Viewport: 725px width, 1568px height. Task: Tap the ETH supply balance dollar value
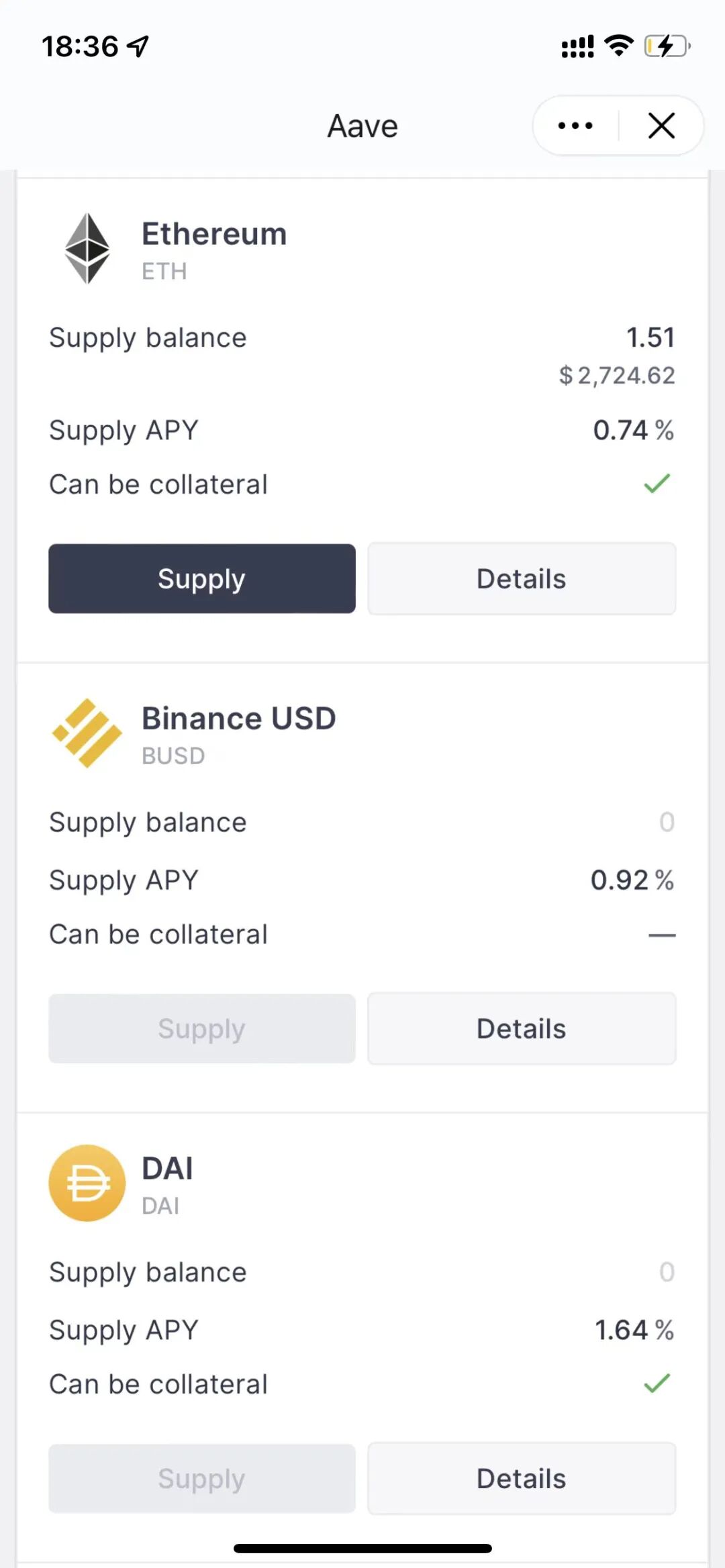617,376
